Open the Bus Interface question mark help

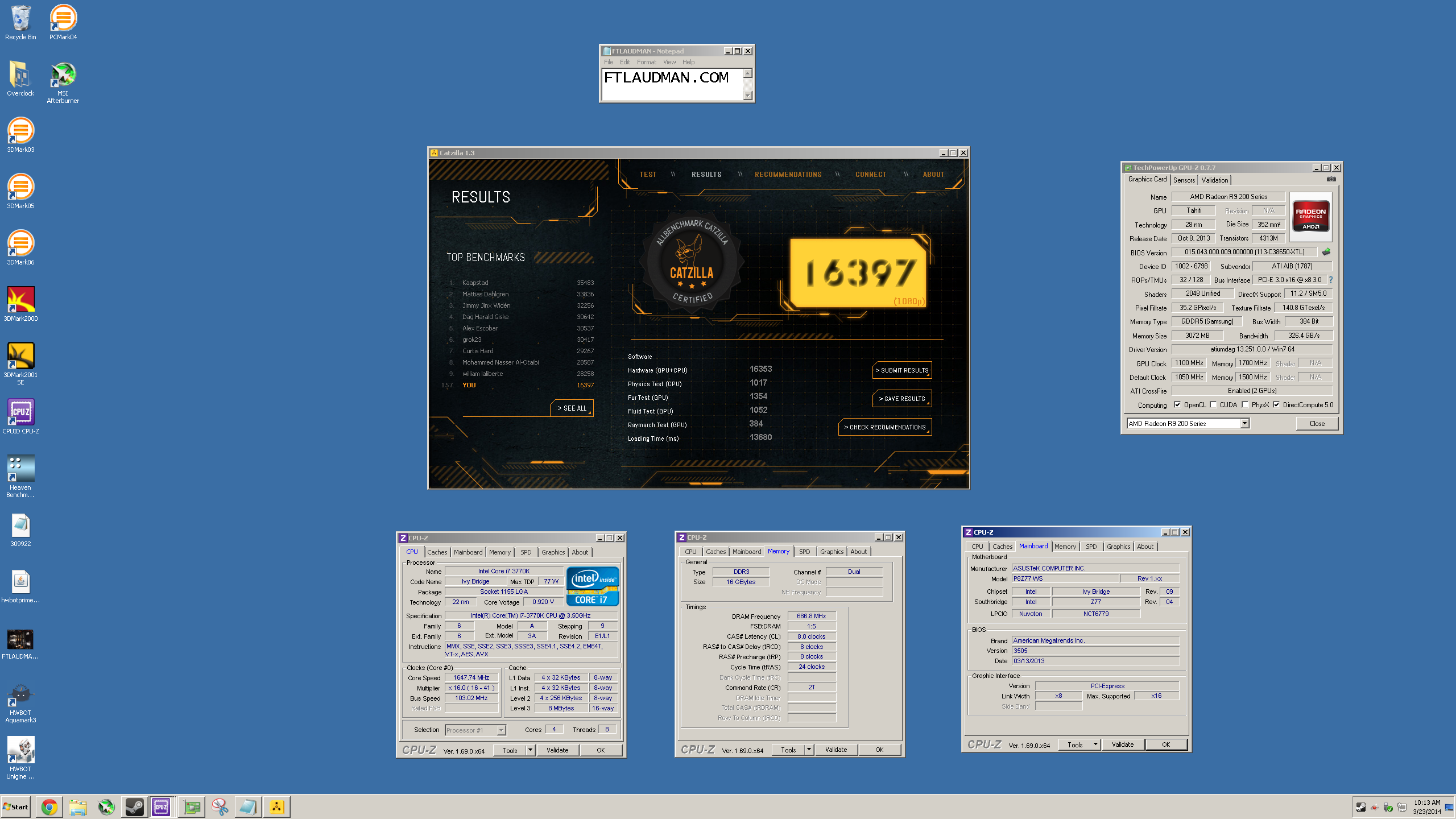pyautogui.click(x=1331, y=280)
